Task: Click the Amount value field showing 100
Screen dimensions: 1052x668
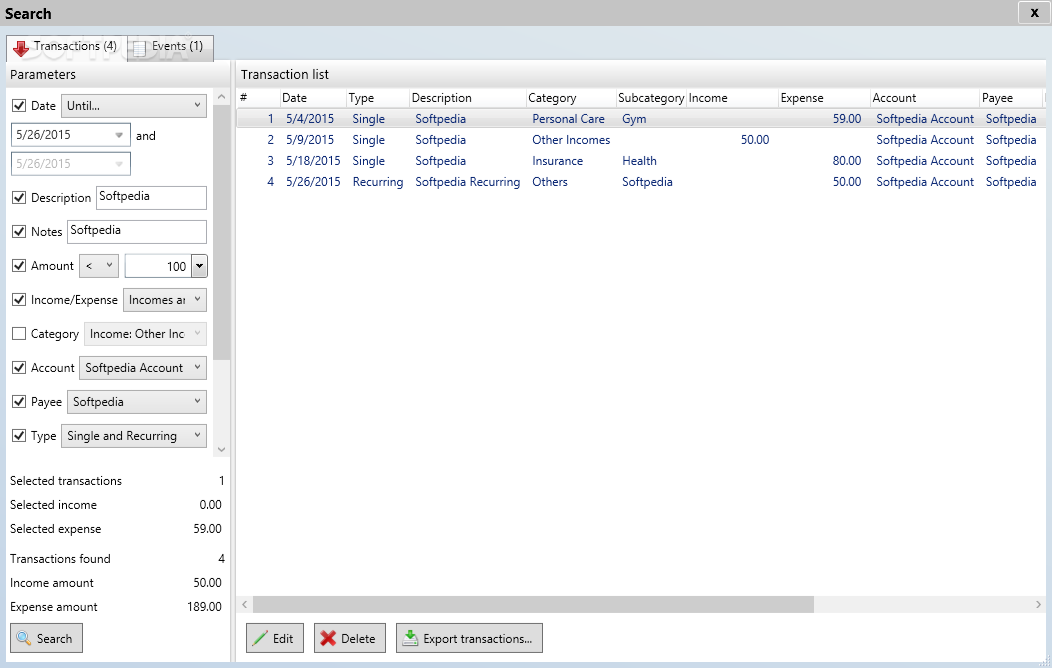Action: tap(158, 266)
